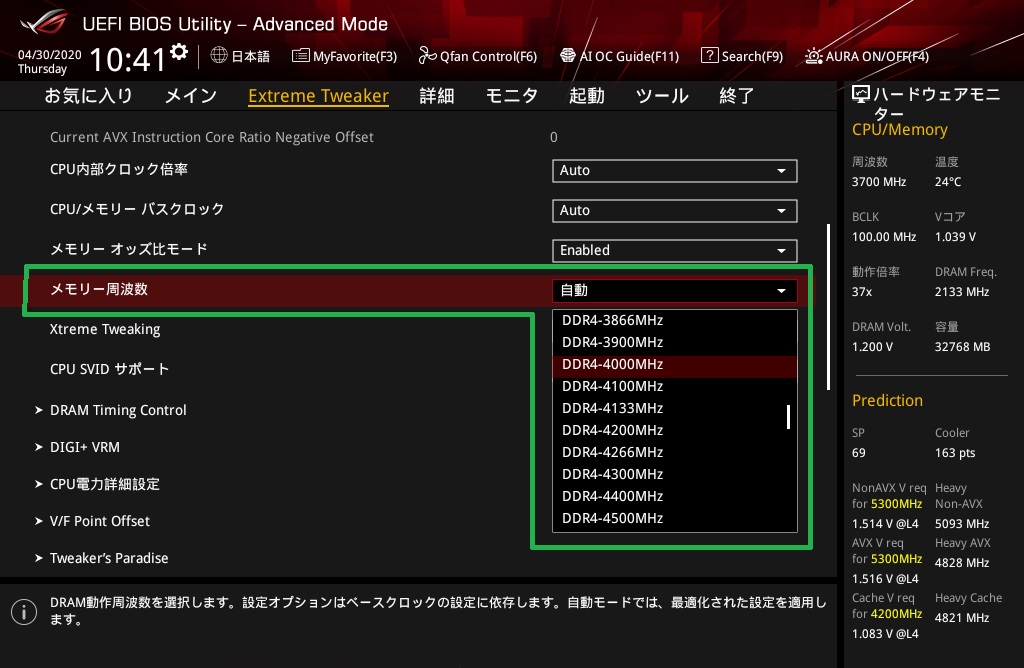The height and width of the screenshot is (668, 1024).
Task: Open CPU内部クロック倍率 Auto dropdown
Action: point(675,170)
